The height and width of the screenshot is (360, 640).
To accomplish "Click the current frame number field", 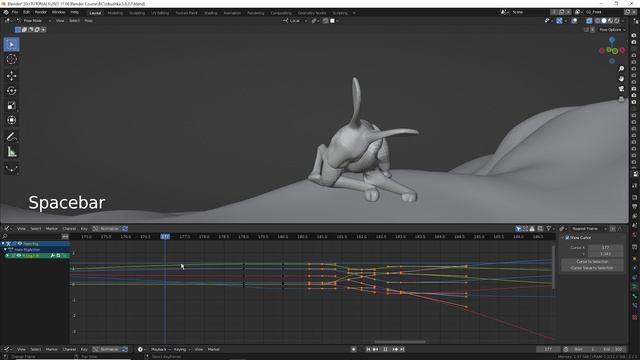I will [x=548, y=349].
